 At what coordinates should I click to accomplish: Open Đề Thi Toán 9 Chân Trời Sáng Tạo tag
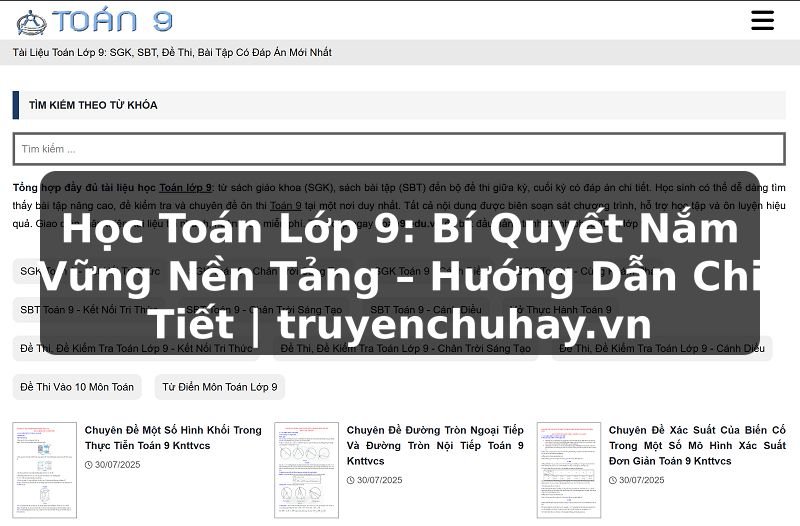point(406,348)
